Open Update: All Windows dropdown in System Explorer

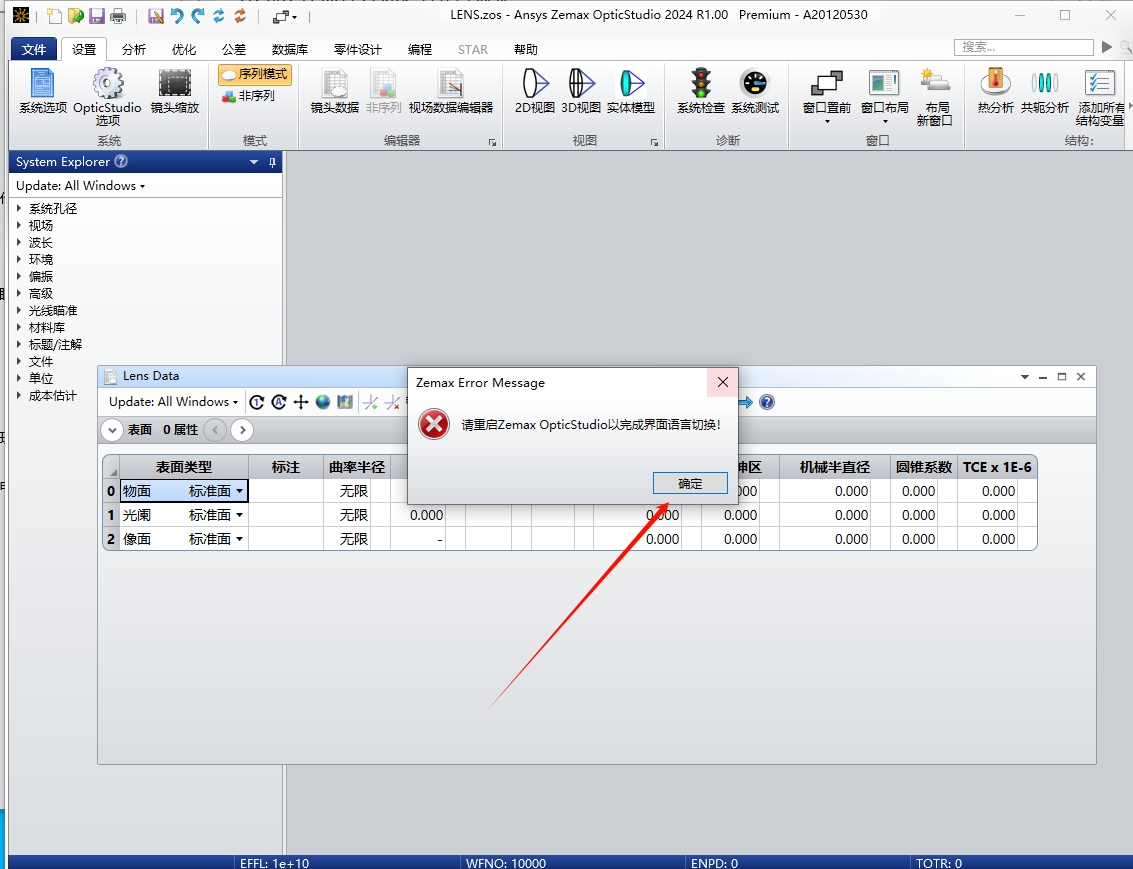(81, 186)
